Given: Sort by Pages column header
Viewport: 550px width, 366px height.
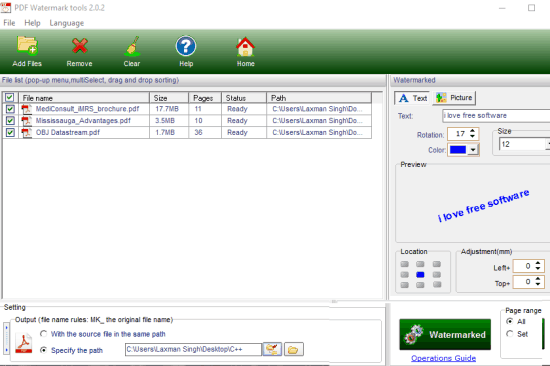Looking at the screenshot, I should click(x=205, y=98).
